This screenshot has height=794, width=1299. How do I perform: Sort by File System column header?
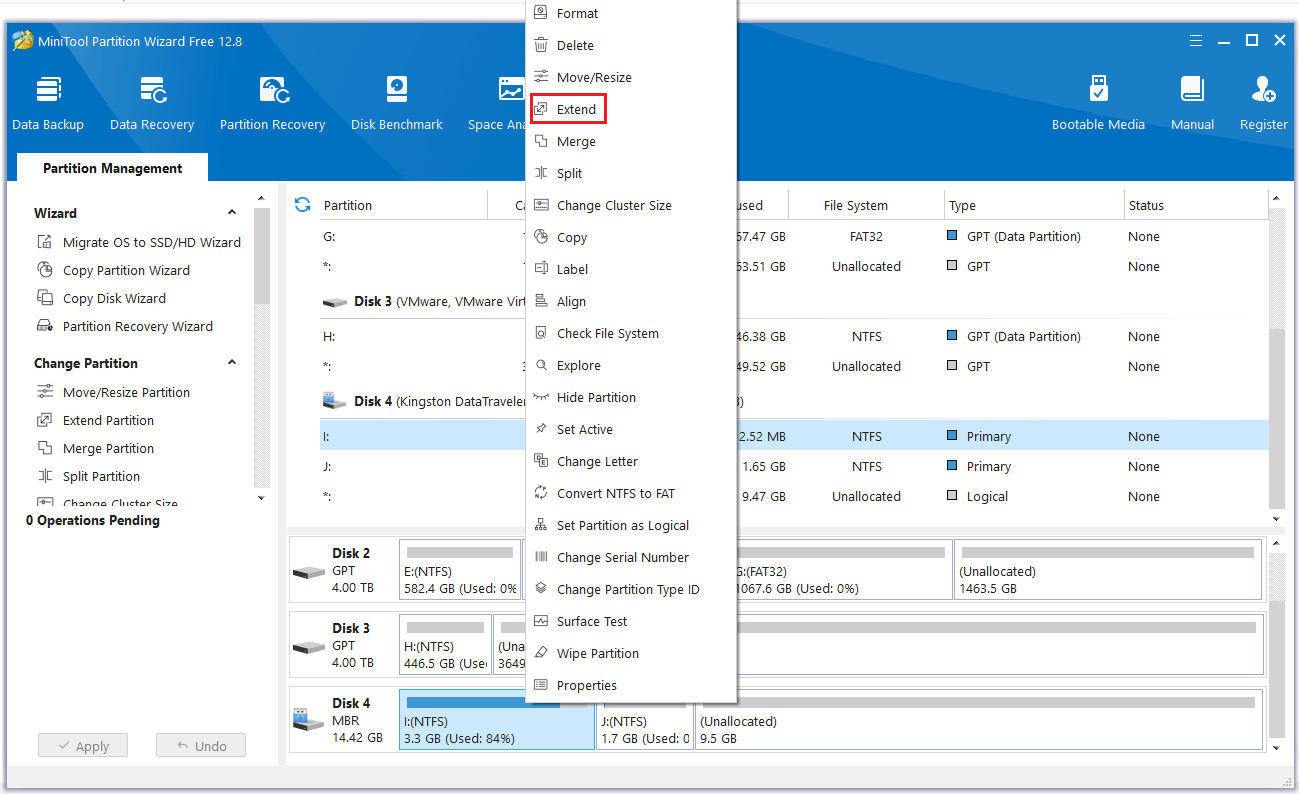(866, 205)
